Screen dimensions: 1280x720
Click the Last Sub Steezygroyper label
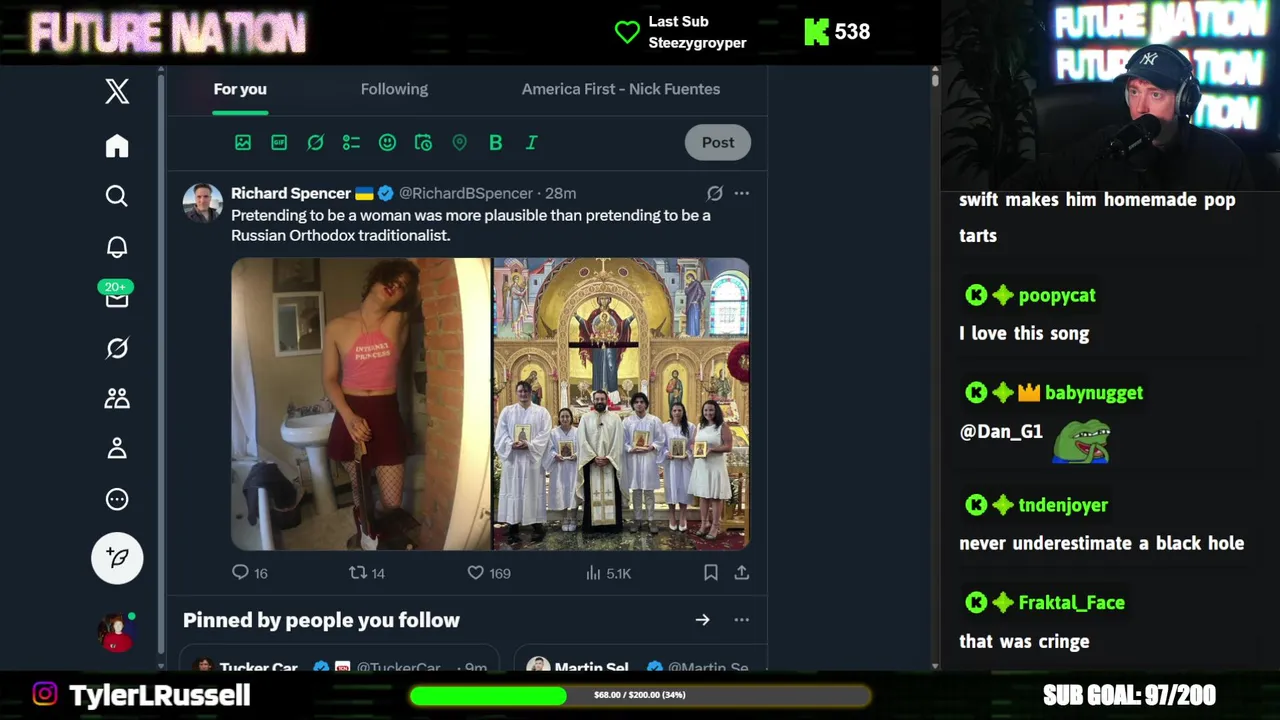coord(697,32)
